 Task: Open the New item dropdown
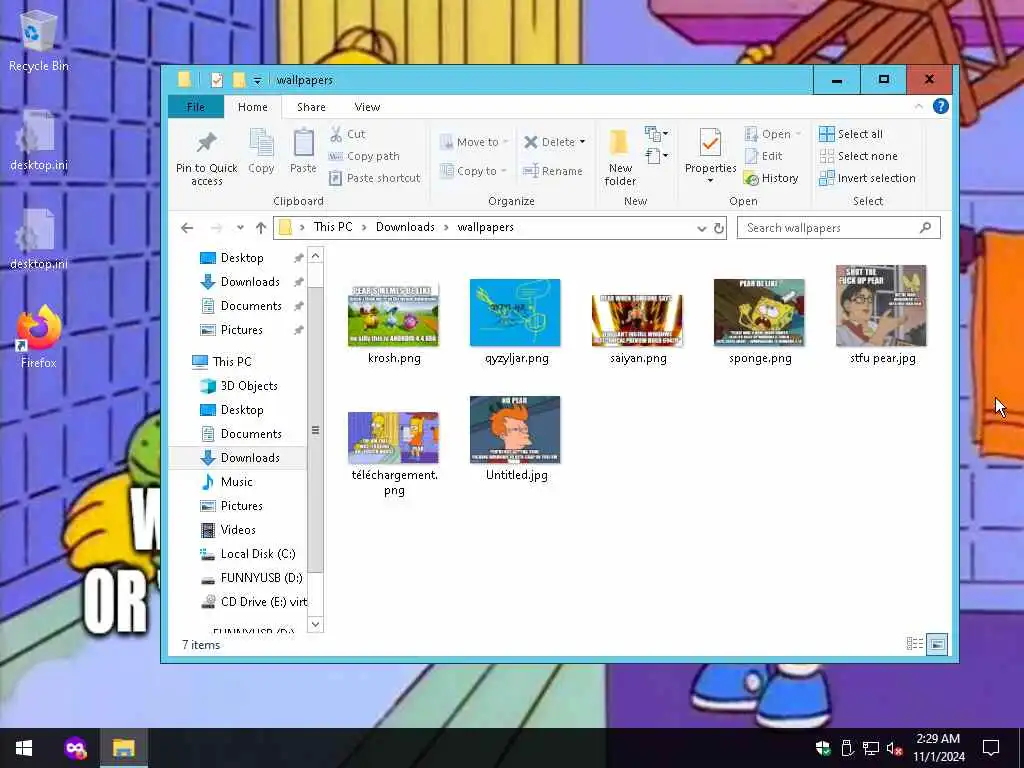pos(656,134)
